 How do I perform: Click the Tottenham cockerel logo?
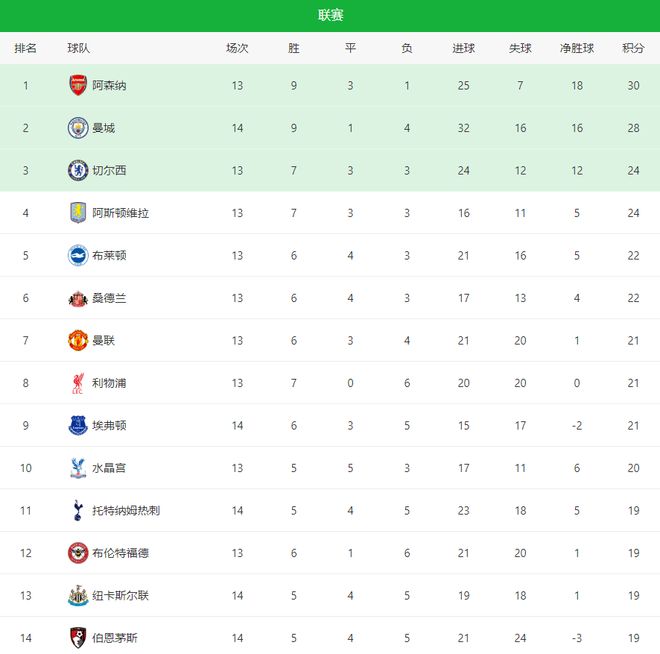pos(78,510)
